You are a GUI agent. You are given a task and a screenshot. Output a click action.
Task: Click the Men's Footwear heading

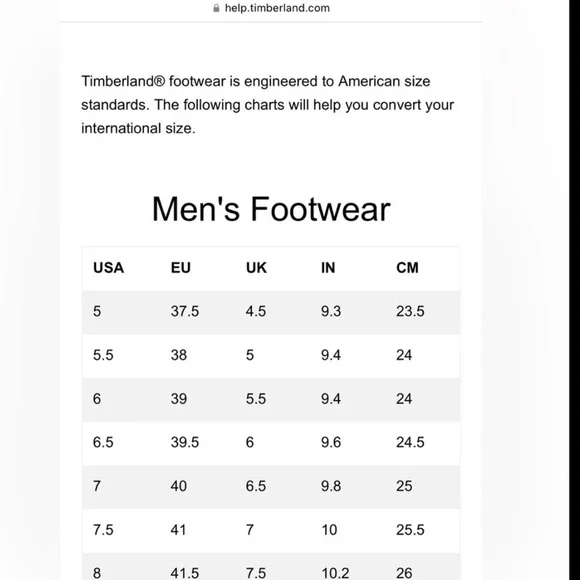[271, 209]
